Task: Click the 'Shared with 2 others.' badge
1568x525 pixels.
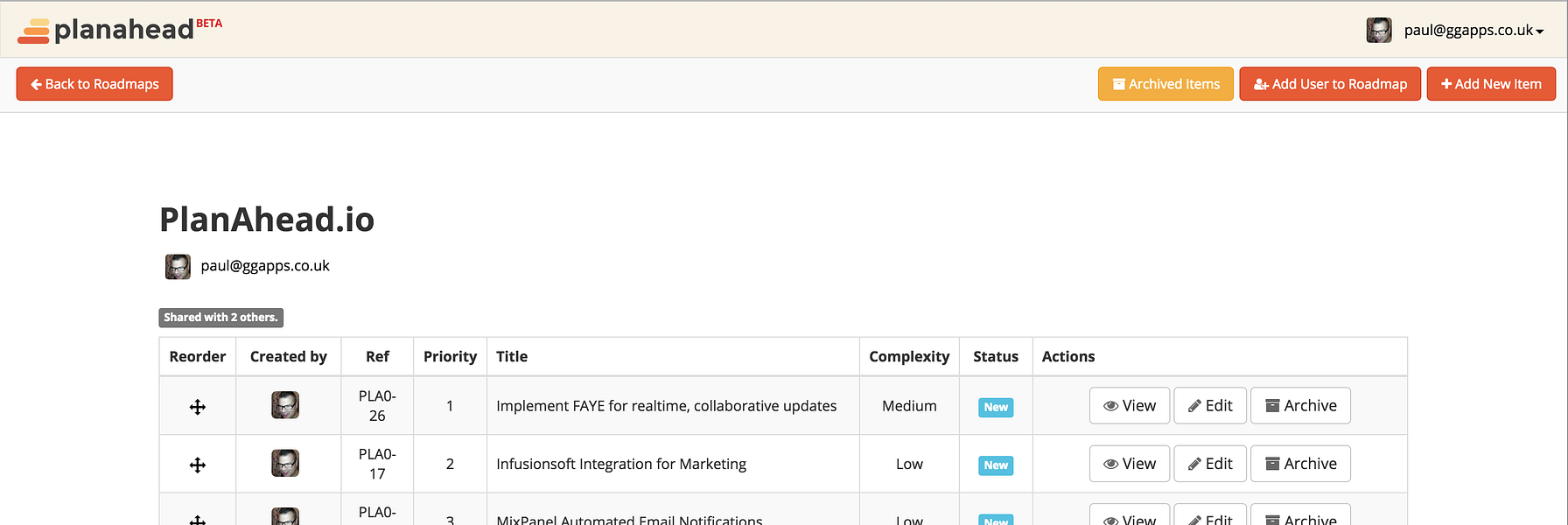Action: [220, 318]
